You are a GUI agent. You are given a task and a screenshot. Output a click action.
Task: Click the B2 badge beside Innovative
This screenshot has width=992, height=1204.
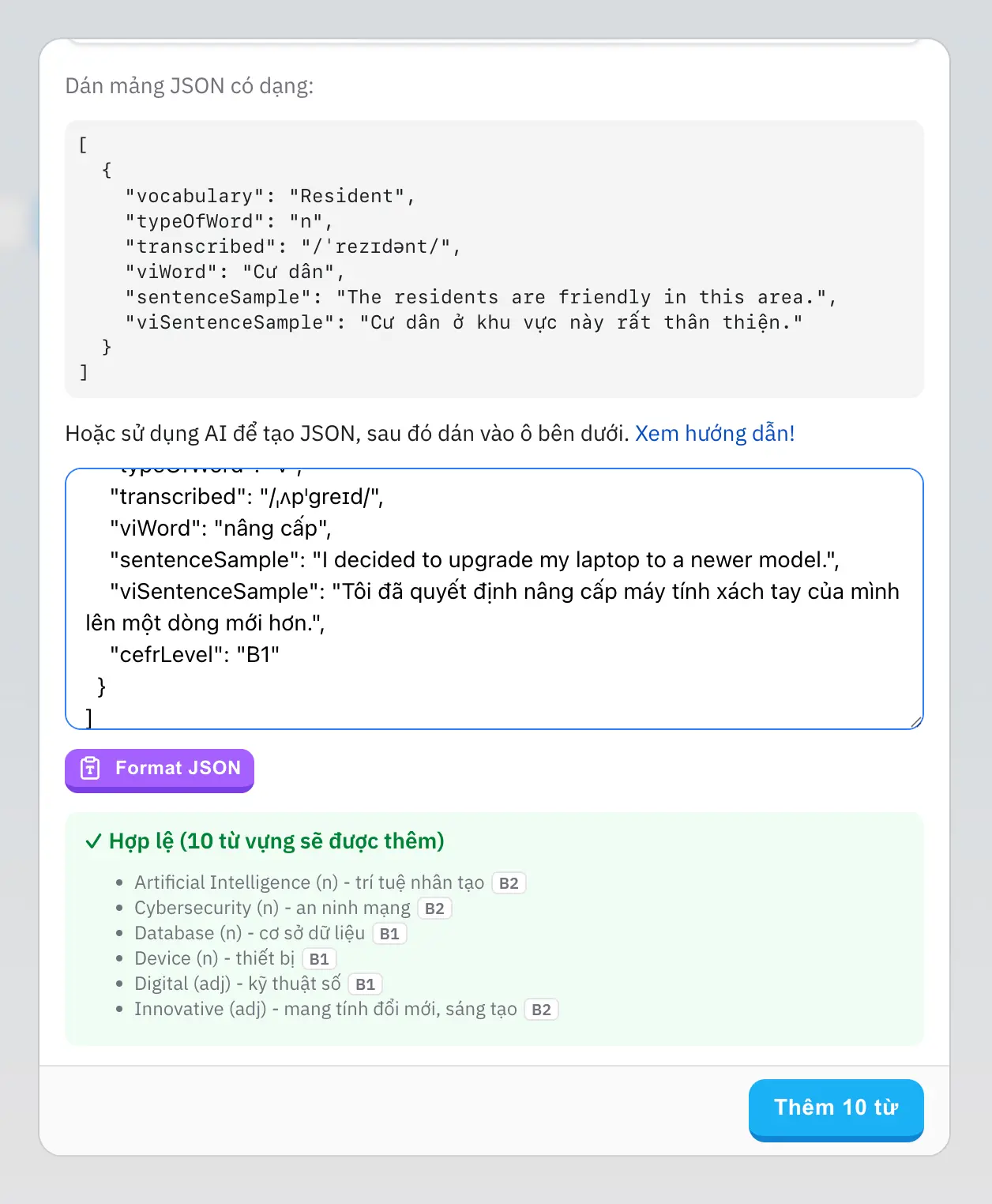click(541, 1010)
